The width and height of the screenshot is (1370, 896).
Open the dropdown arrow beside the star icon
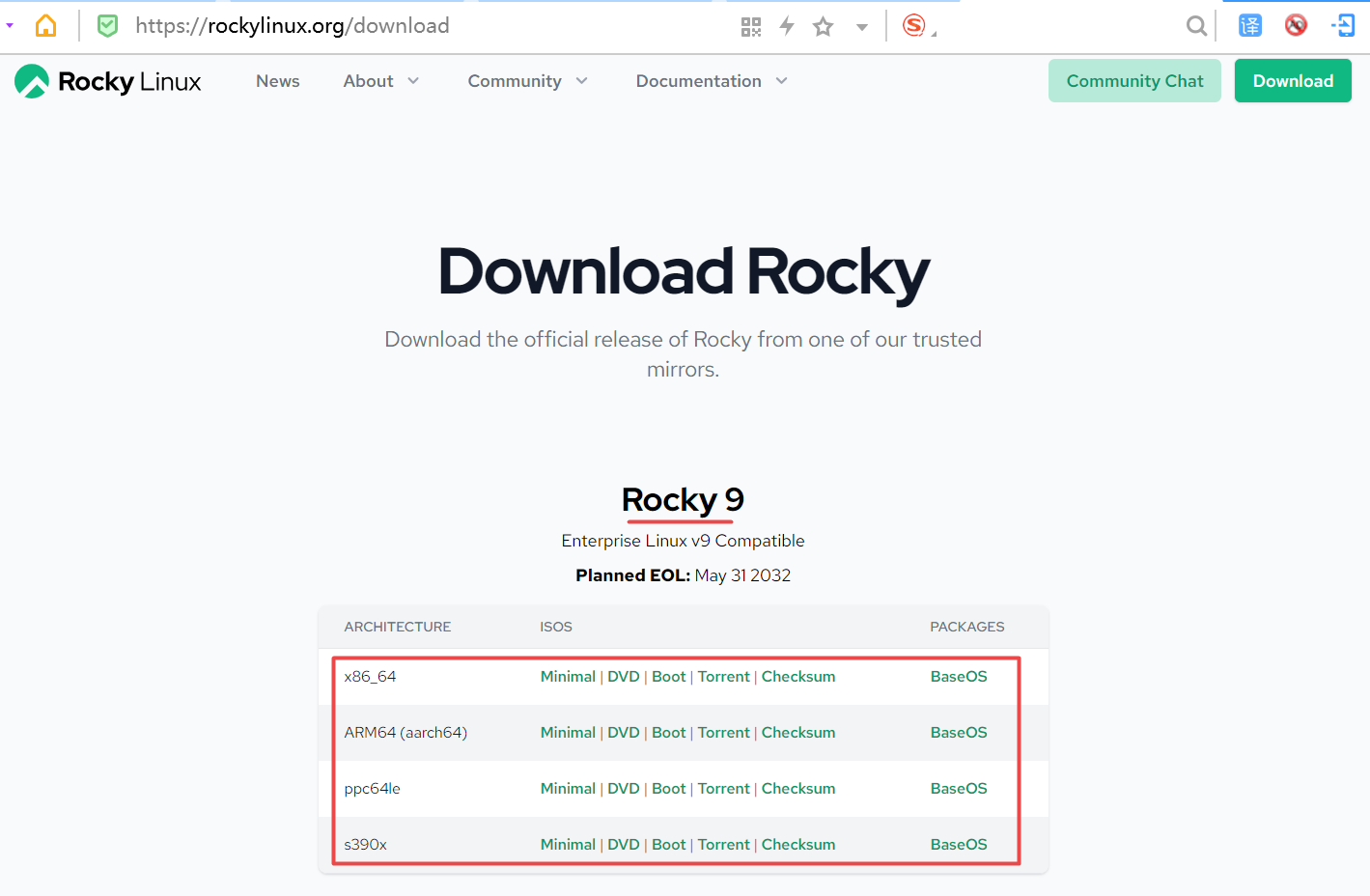[x=862, y=27]
